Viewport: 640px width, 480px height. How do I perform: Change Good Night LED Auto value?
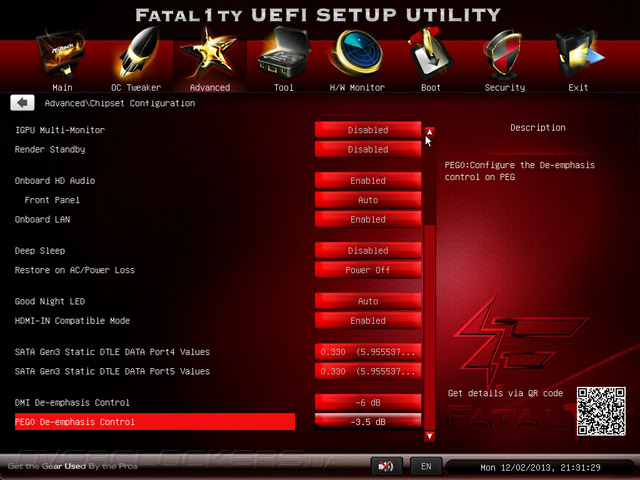click(x=368, y=301)
